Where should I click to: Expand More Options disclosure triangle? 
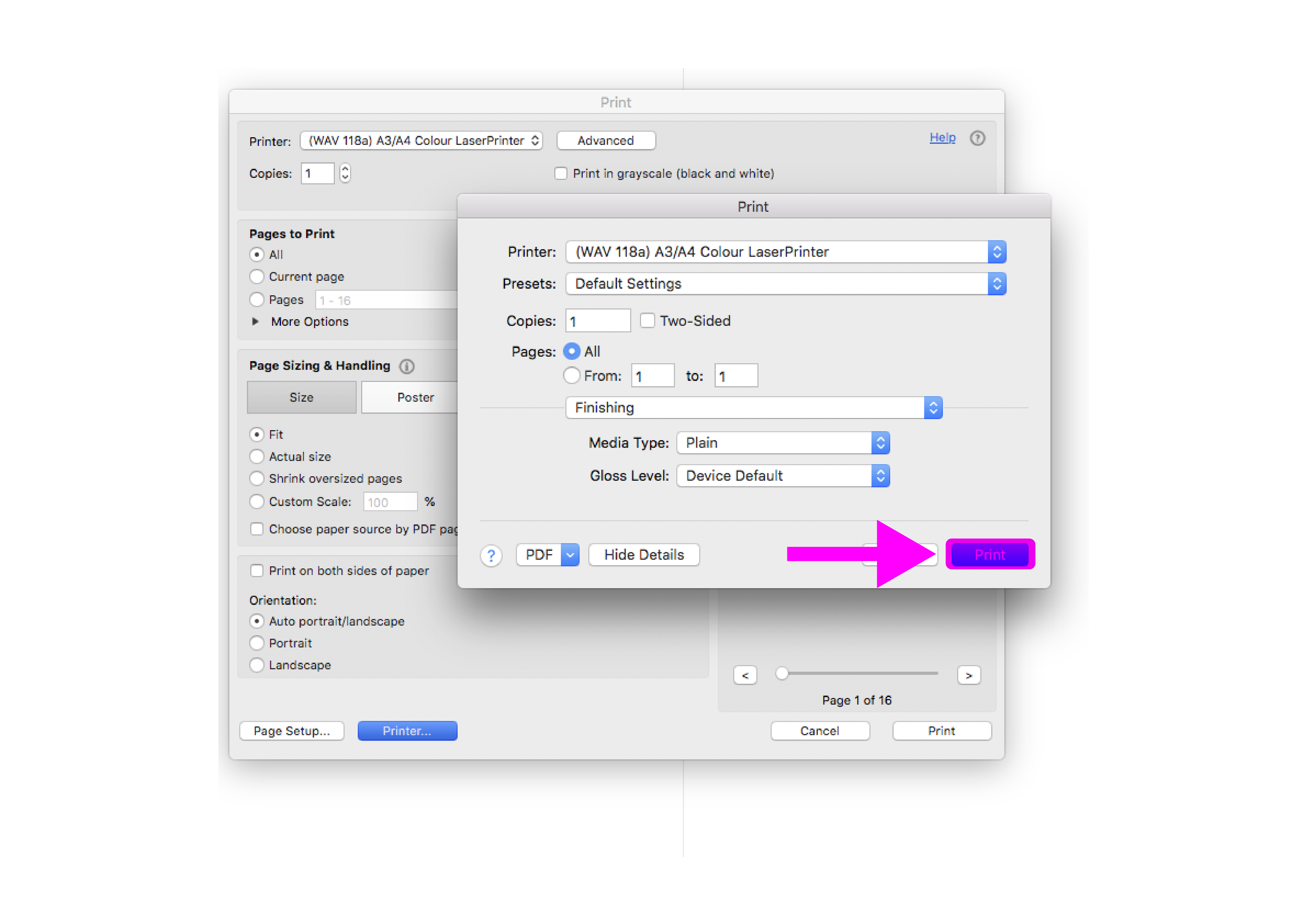255,322
